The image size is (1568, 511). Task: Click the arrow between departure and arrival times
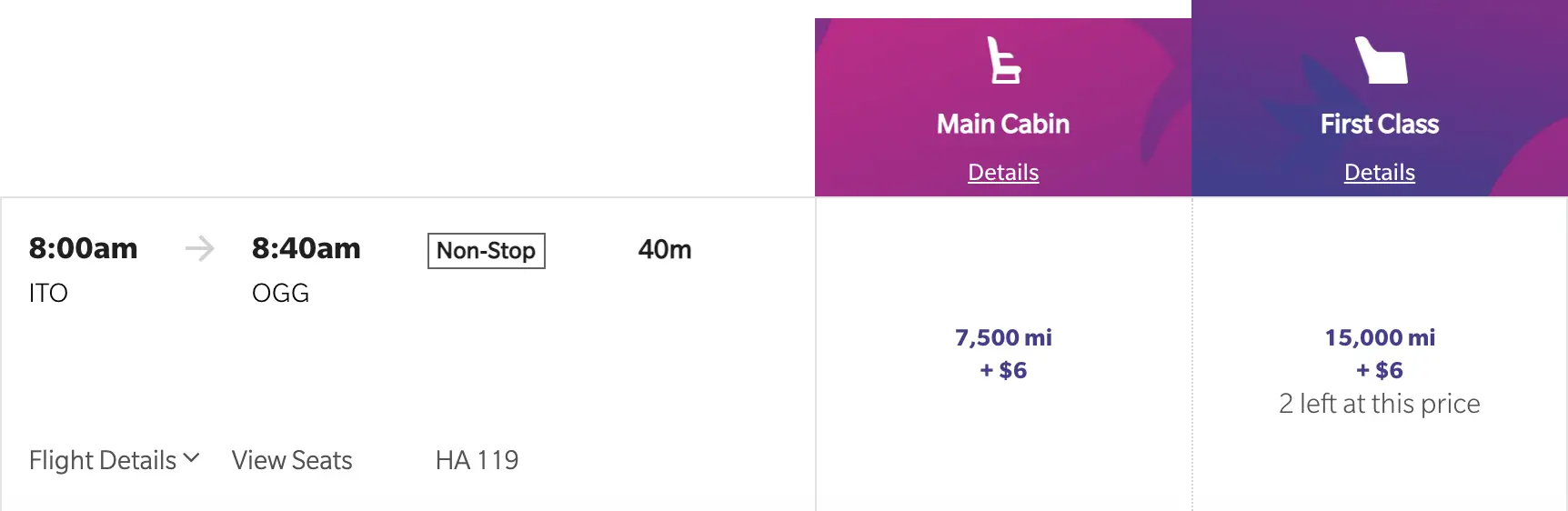pyautogui.click(x=199, y=248)
